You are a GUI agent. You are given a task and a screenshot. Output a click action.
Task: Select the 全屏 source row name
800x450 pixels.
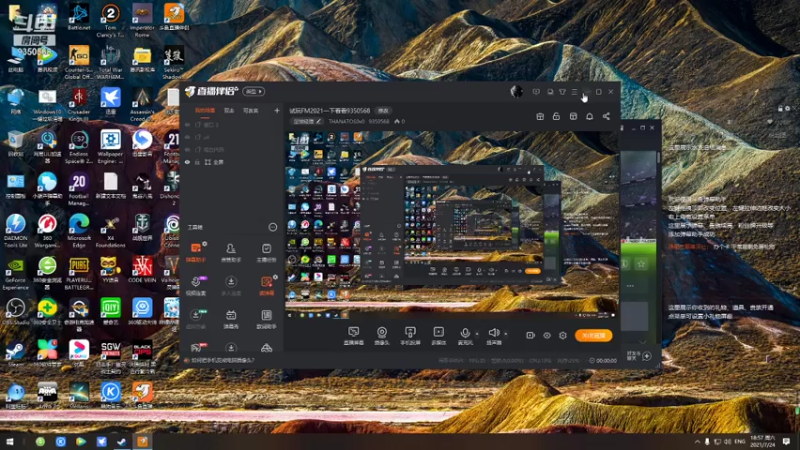[x=218, y=162]
